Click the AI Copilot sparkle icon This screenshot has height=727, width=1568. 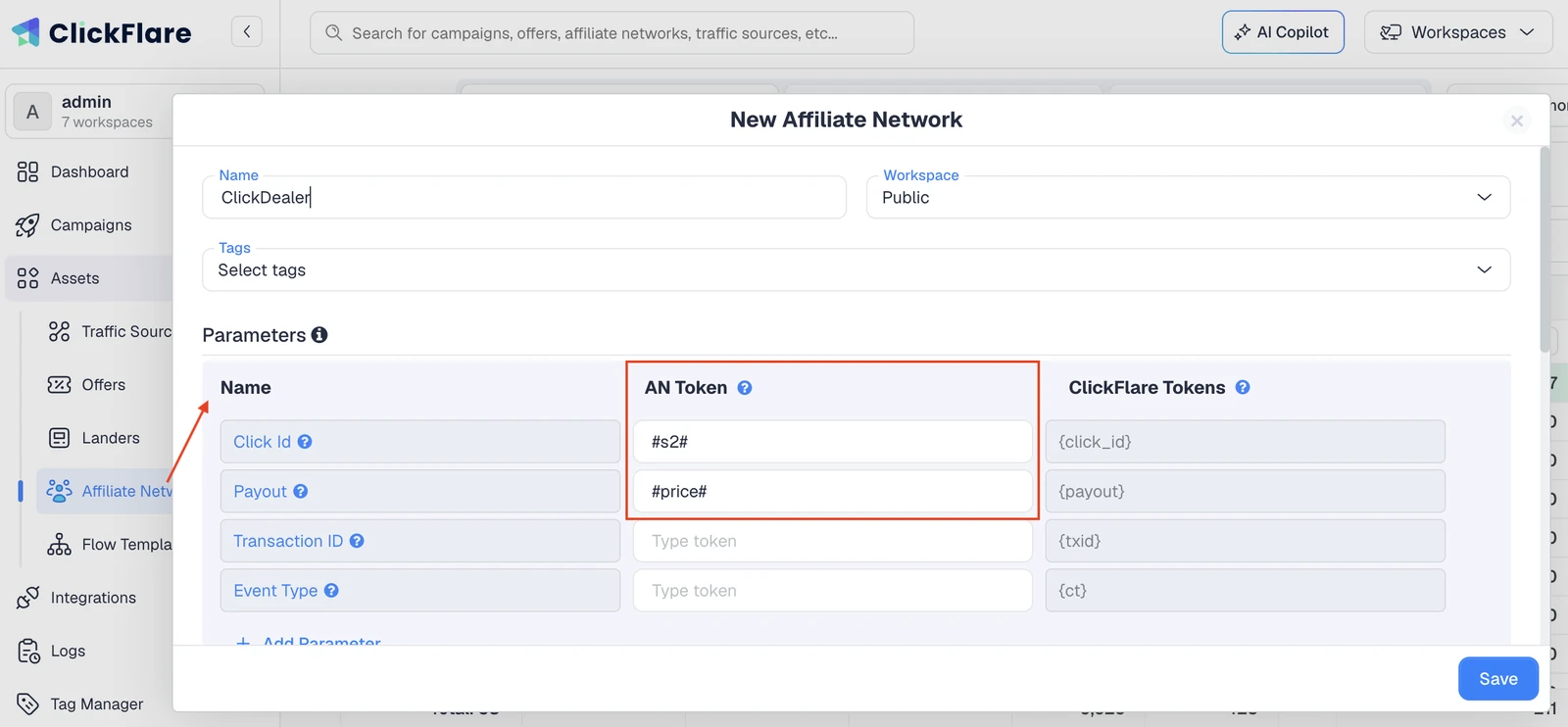(1243, 32)
